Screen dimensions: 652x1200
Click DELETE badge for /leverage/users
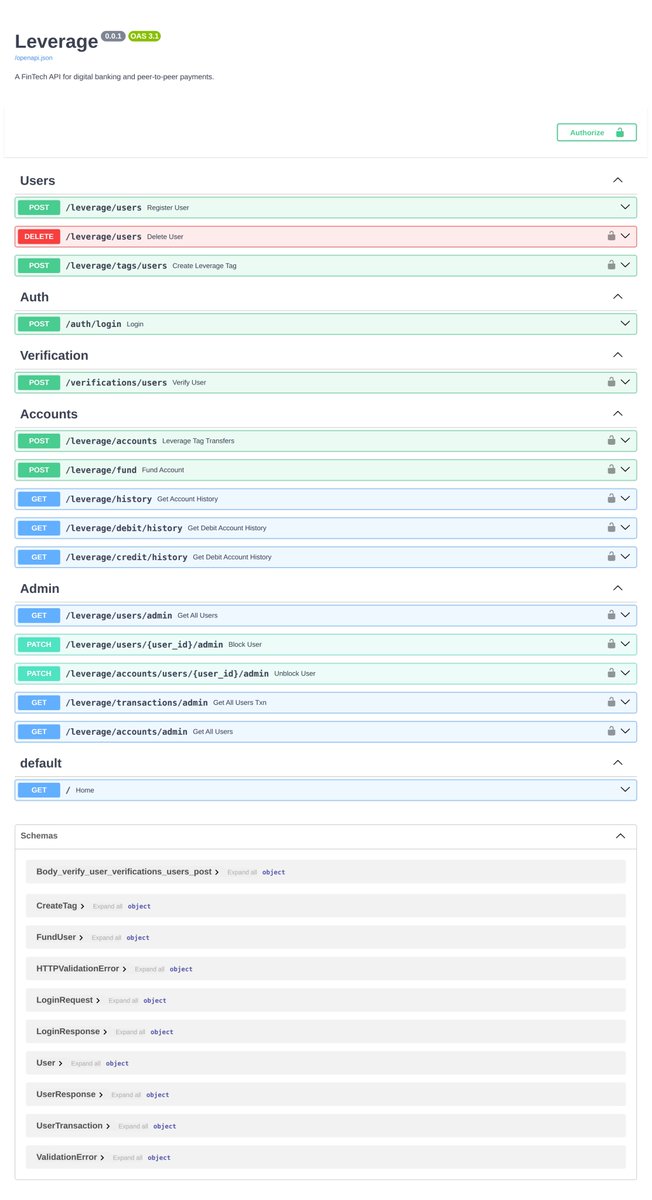coord(39,236)
